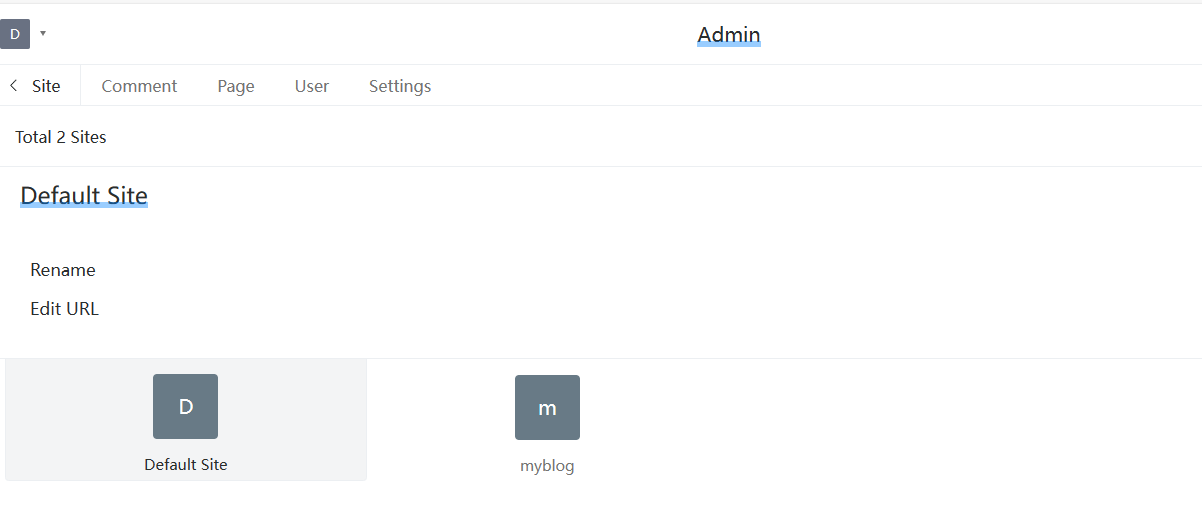
Task: Select the m site tile icon
Action: pyautogui.click(x=547, y=407)
